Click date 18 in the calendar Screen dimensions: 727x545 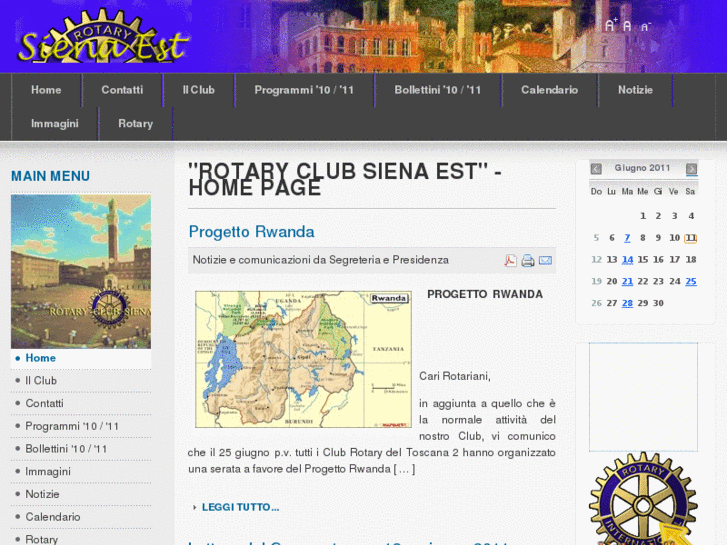click(691, 260)
